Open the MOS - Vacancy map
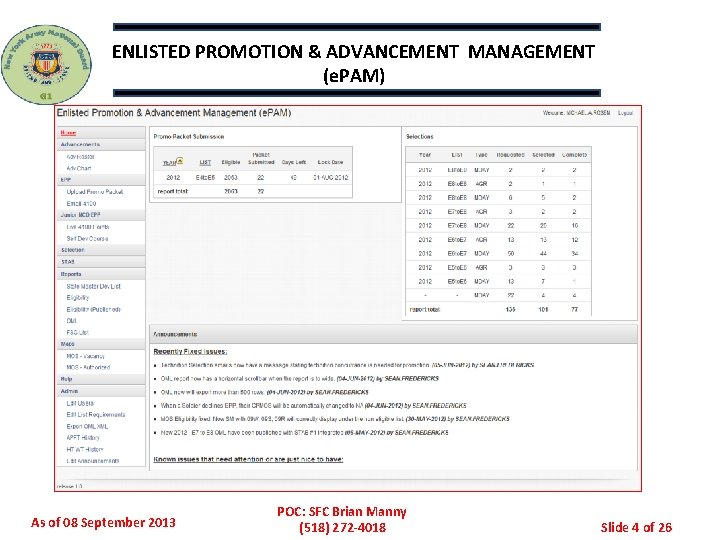Screen dimensions: 720x540 point(85,356)
